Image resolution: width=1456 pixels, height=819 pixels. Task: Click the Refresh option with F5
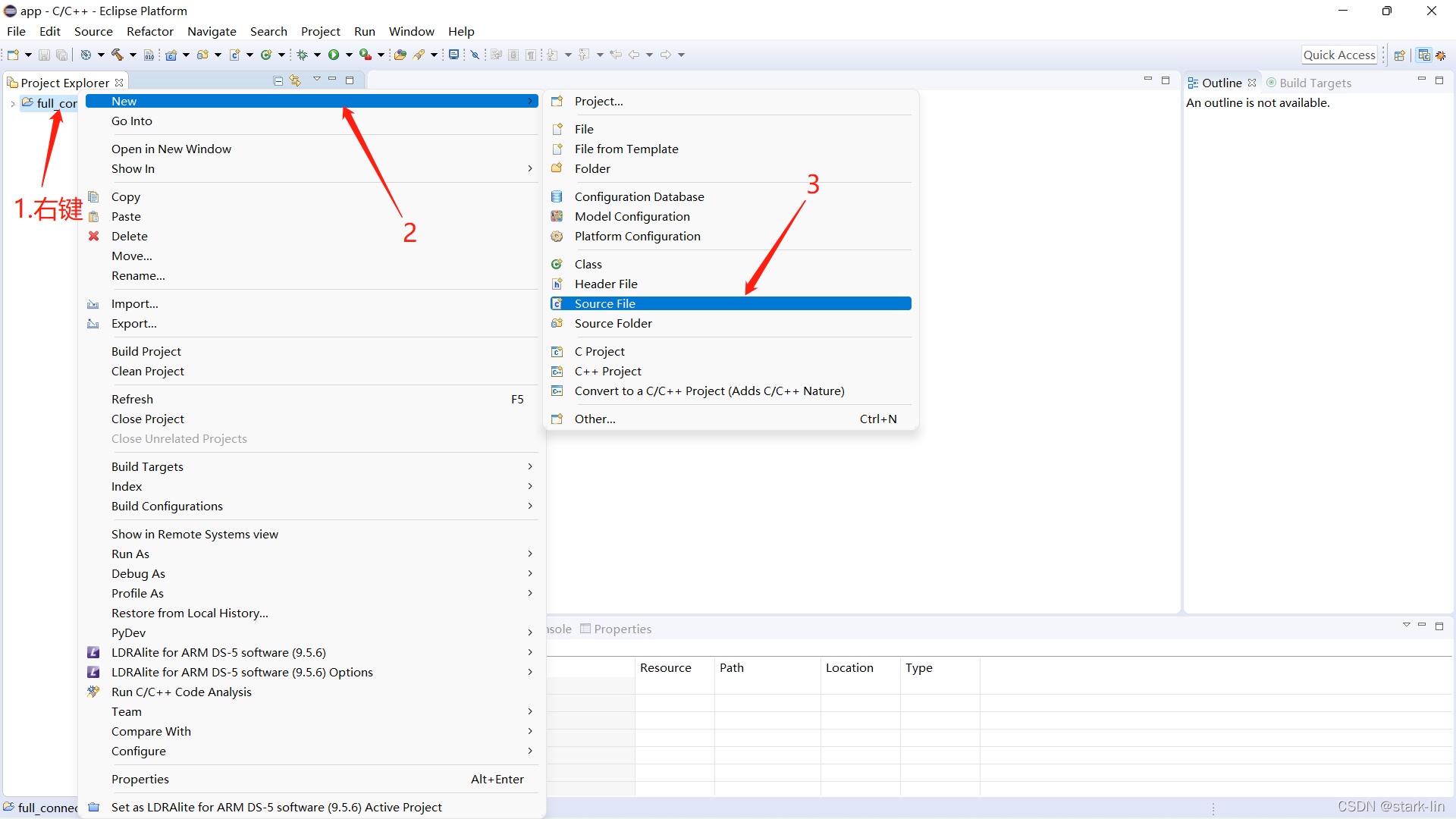tap(131, 398)
